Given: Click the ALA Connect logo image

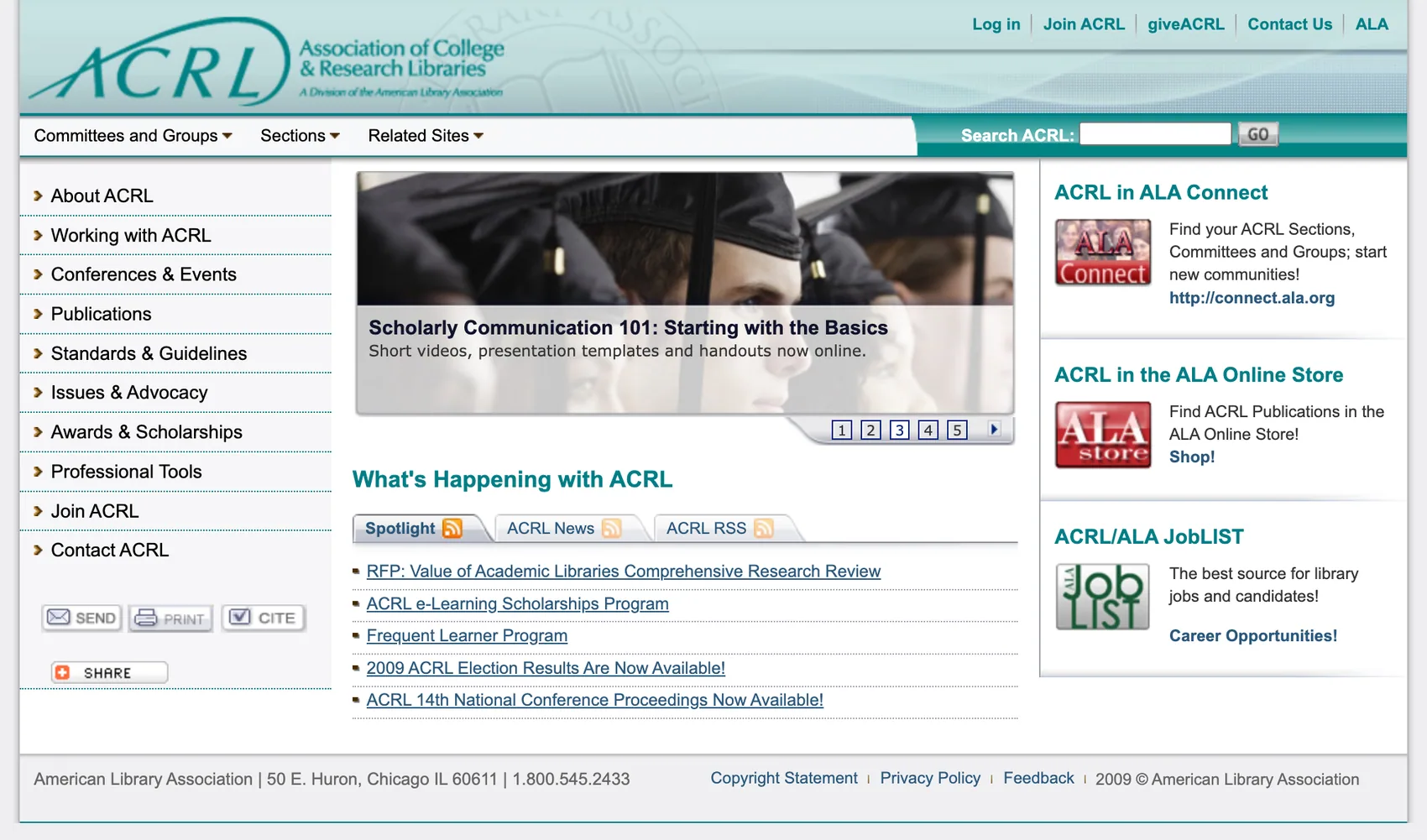Looking at the screenshot, I should tap(1103, 253).
